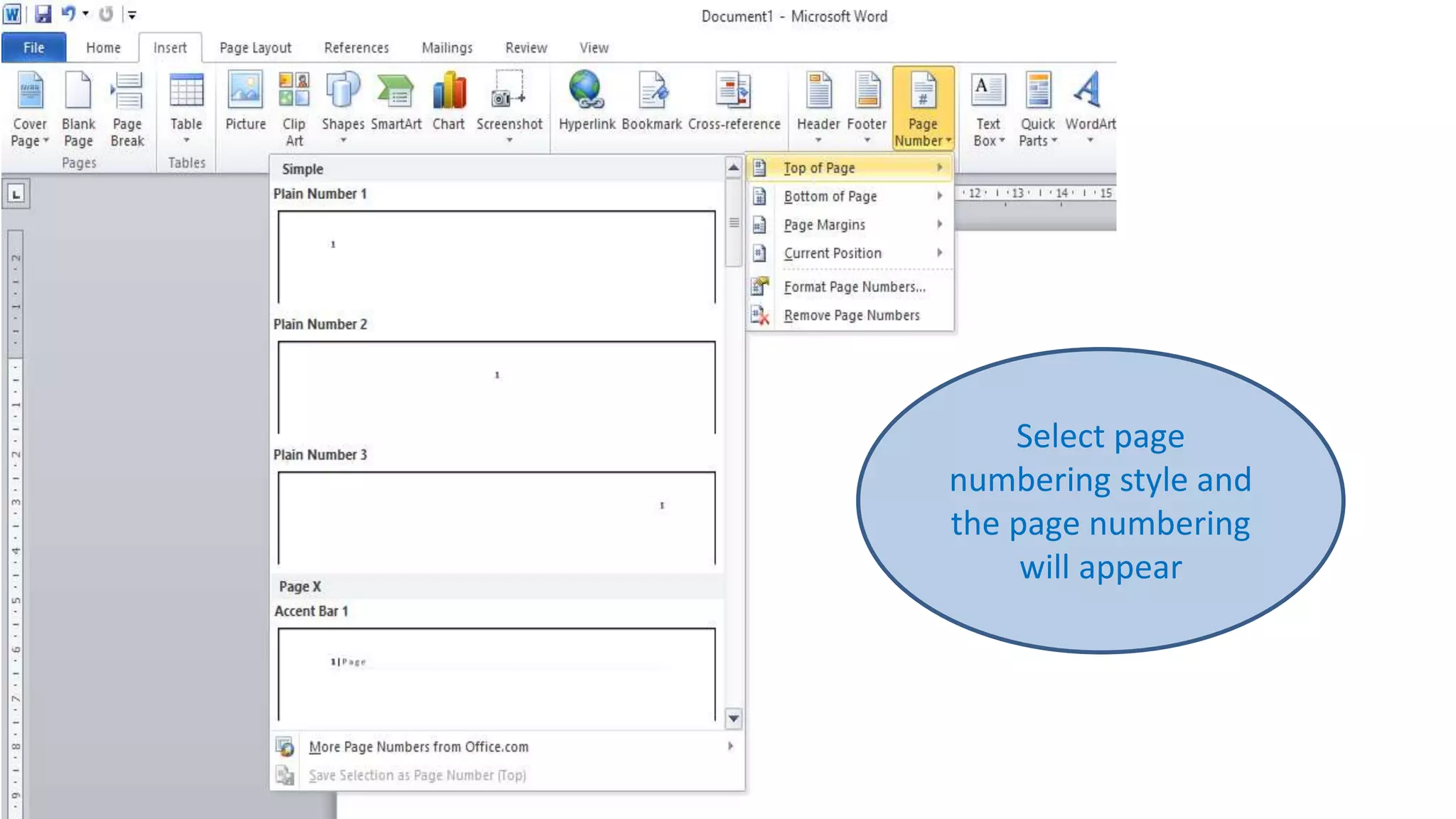The height and width of the screenshot is (819, 1456).
Task: Click the Page Number button
Action: [923, 109]
